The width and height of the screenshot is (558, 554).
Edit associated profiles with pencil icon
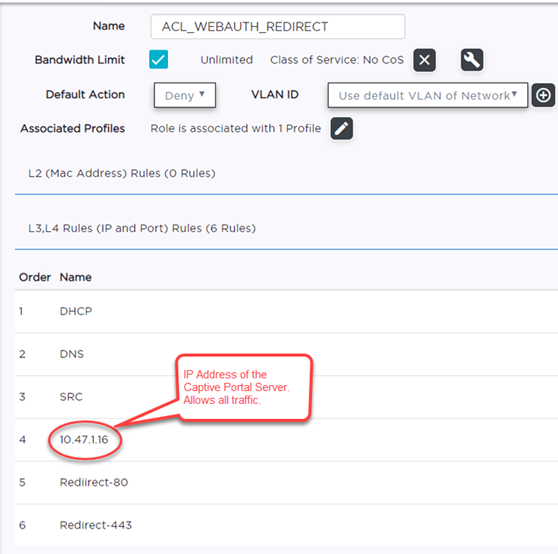341,128
